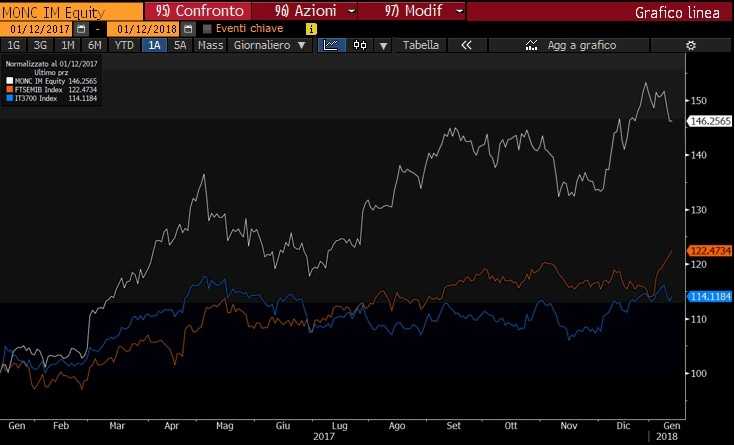Select the Mass time range
The width and height of the screenshot is (735, 445).
click(210, 45)
